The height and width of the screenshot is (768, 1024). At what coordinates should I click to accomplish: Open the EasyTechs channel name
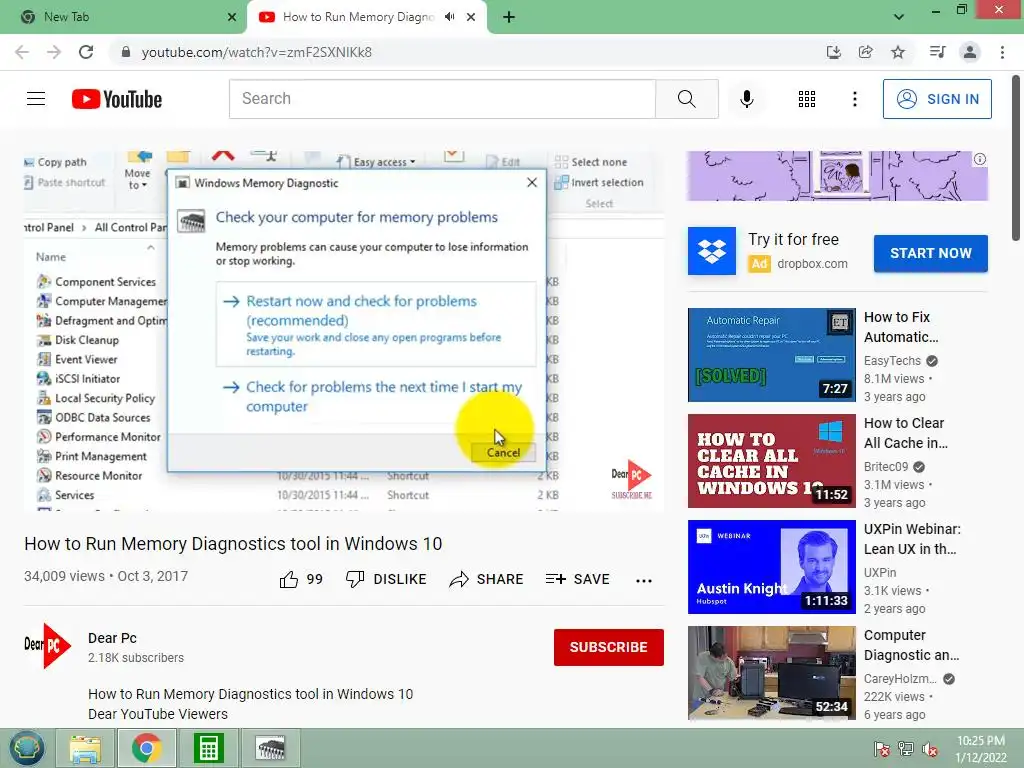pos(892,360)
